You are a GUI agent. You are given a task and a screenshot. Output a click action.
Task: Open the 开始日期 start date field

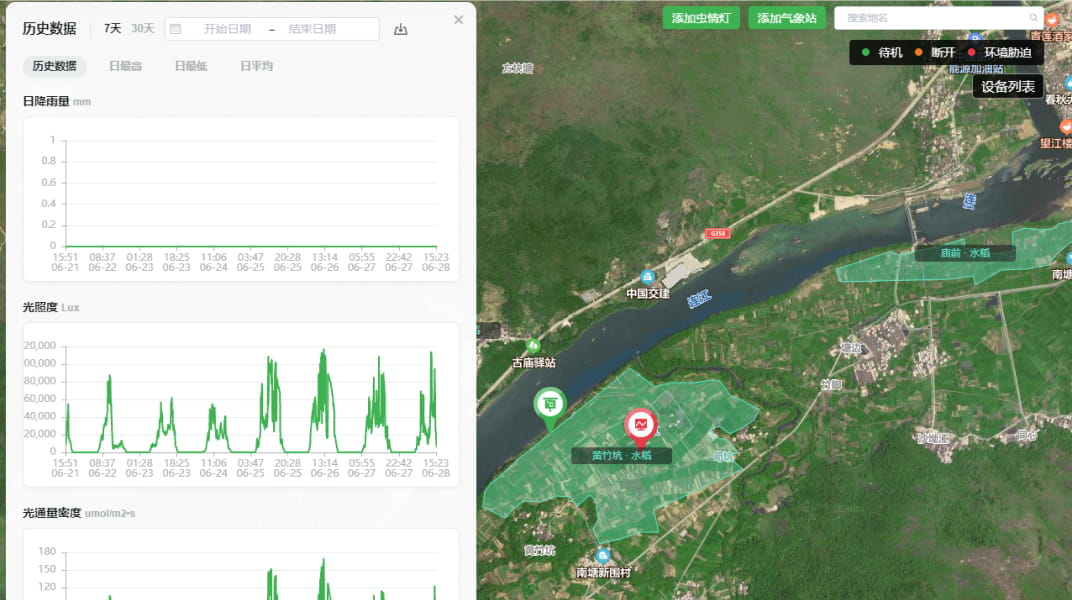click(x=227, y=29)
